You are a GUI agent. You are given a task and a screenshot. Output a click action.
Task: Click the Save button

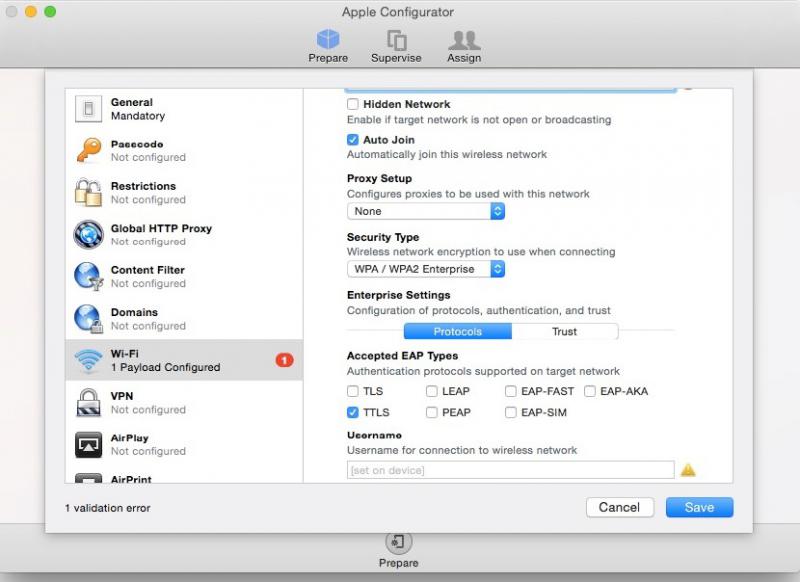[699, 508]
